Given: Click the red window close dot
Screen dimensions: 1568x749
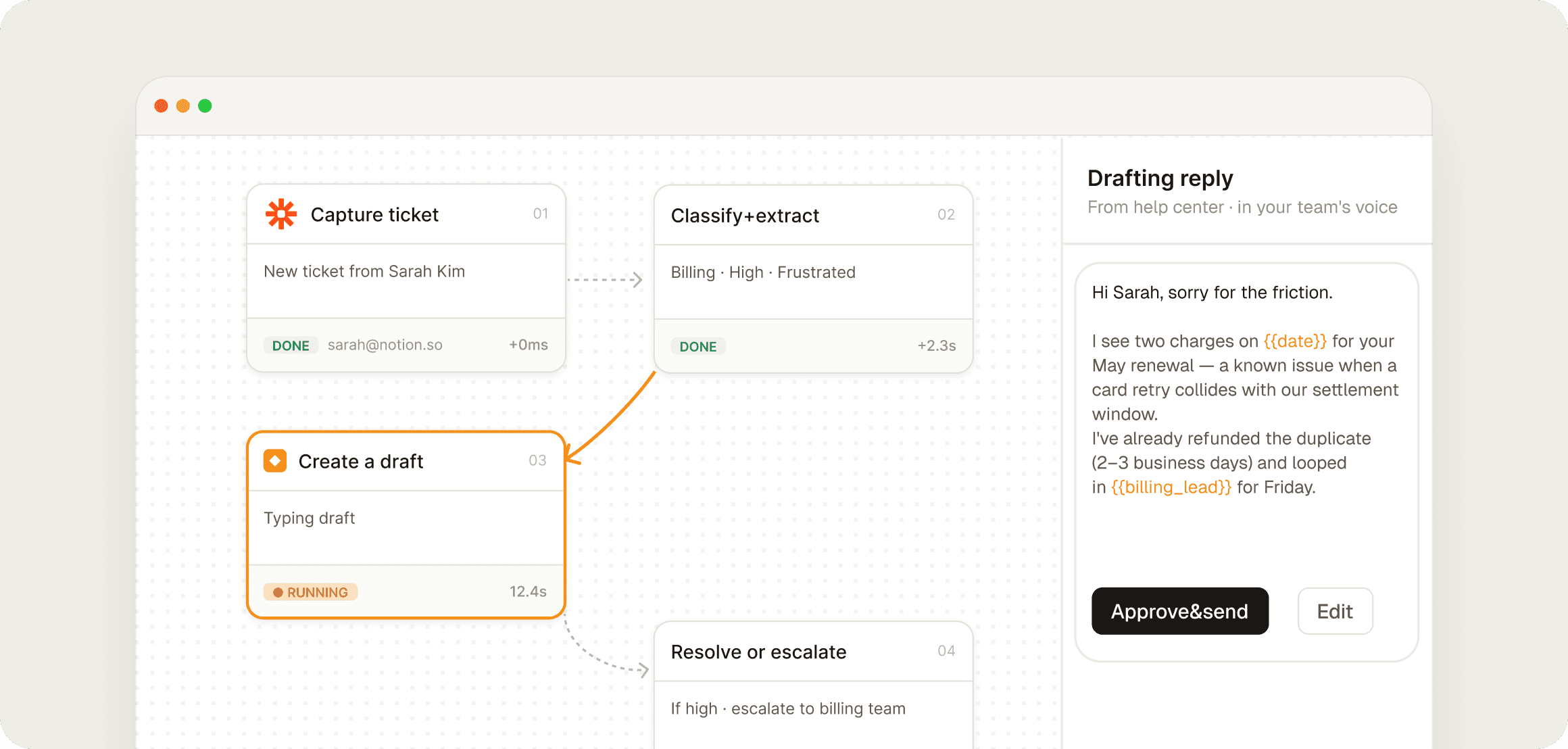Looking at the screenshot, I should click(x=161, y=106).
